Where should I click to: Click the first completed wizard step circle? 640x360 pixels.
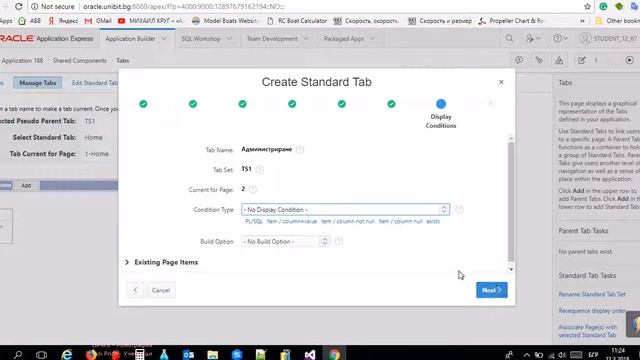pos(143,104)
